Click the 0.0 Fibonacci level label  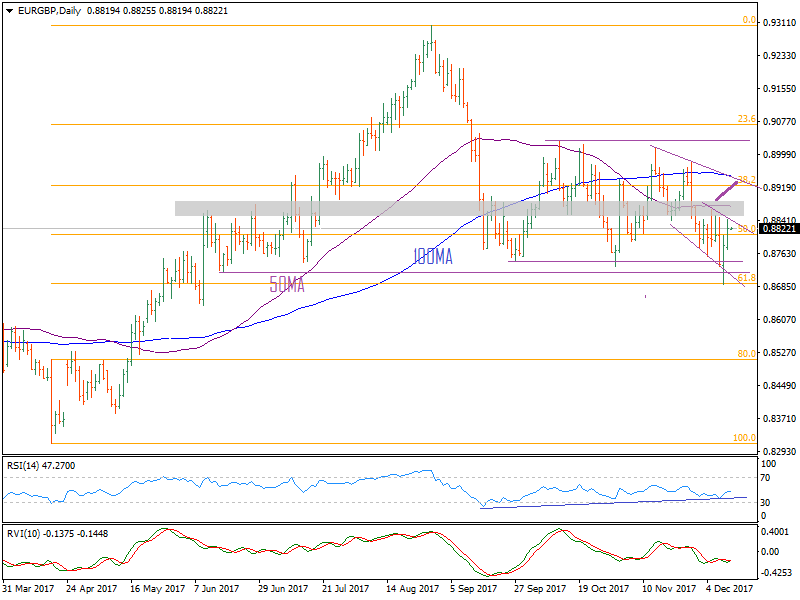point(747,20)
